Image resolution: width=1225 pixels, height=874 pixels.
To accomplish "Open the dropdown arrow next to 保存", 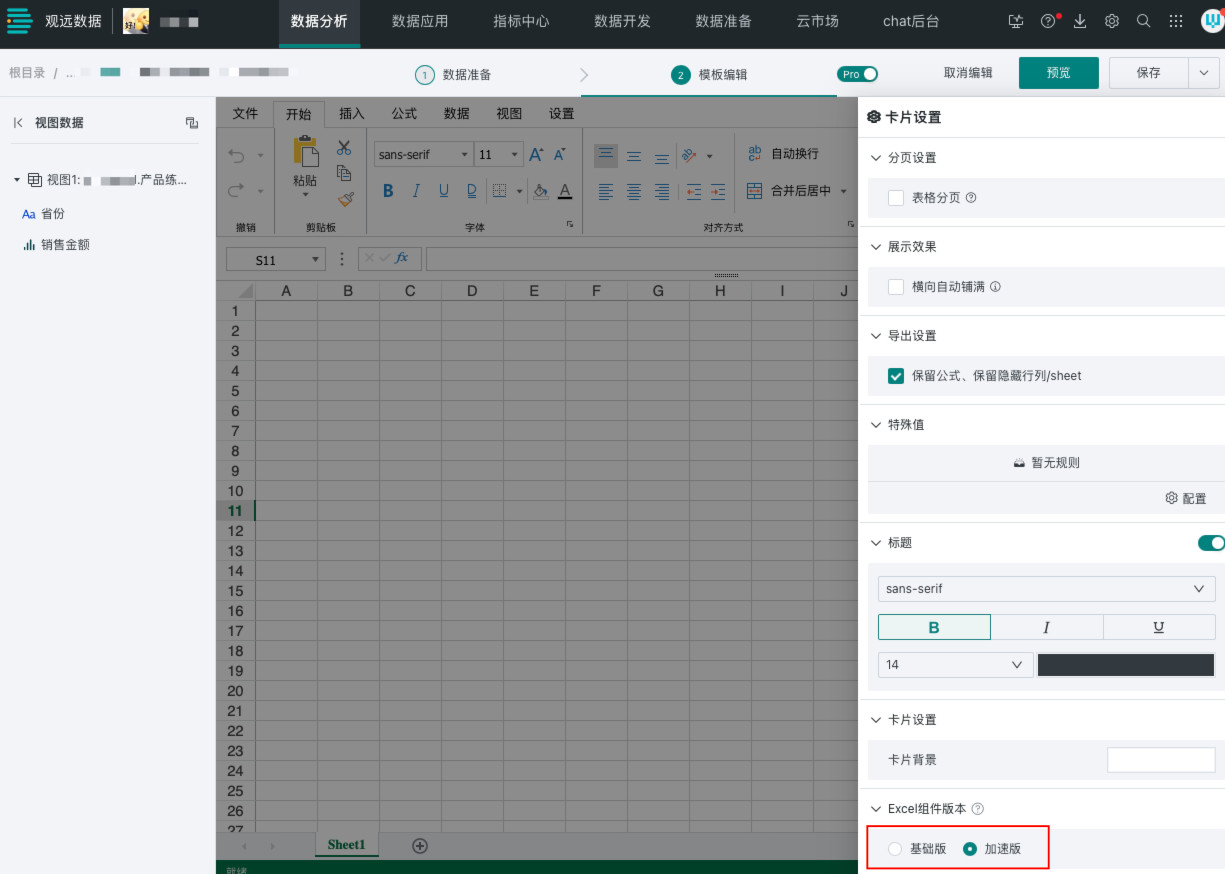I will [x=1204, y=73].
